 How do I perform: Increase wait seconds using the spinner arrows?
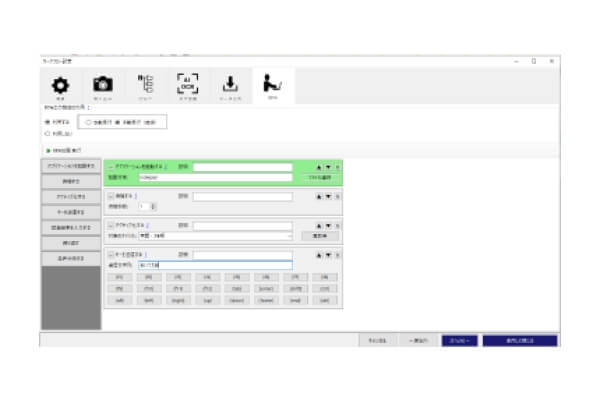point(152,204)
